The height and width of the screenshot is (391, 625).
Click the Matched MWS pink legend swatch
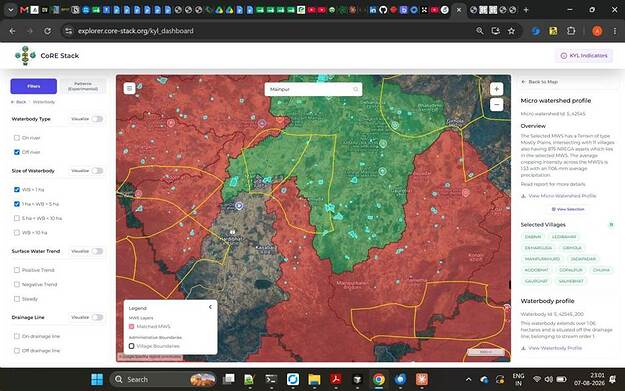[132, 326]
